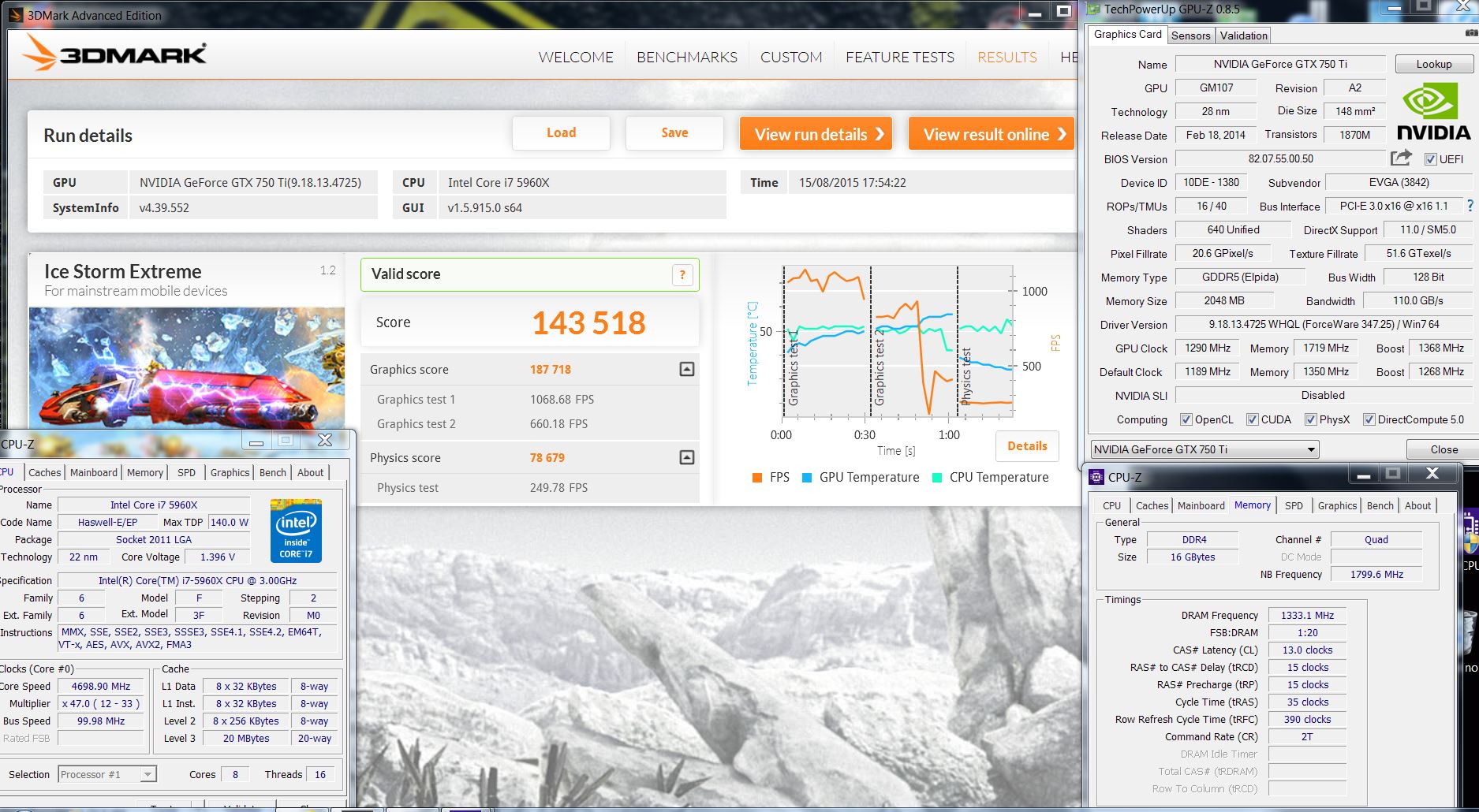The width and height of the screenshot is (1479, 812).
Task: Switch to the Sensors tab in GPU-Z
Action: pyautogui.click(x=1190, y=35)
